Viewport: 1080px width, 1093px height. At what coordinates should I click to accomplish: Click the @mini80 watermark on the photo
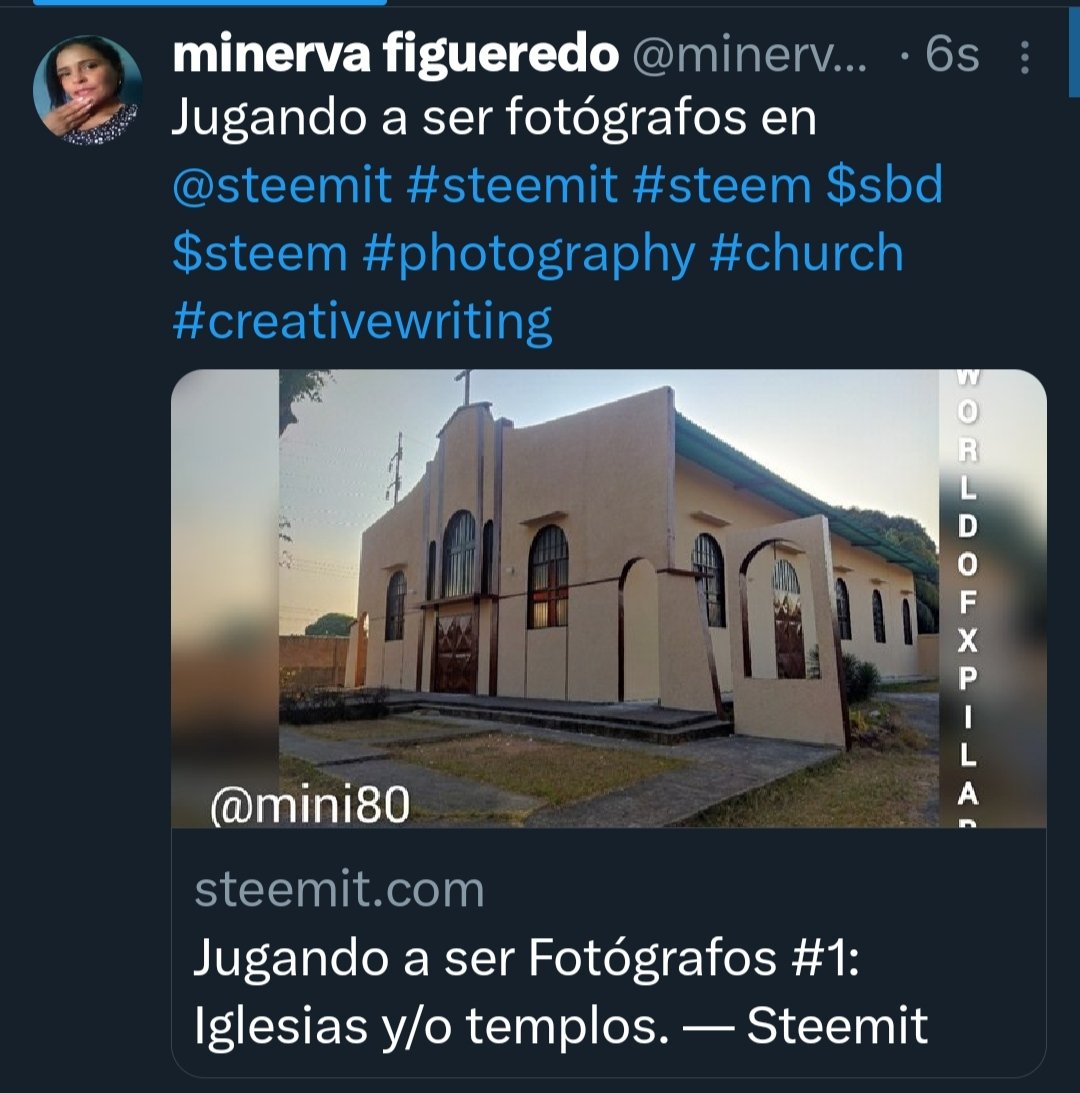pyautogui.click(x=310, y=805)
